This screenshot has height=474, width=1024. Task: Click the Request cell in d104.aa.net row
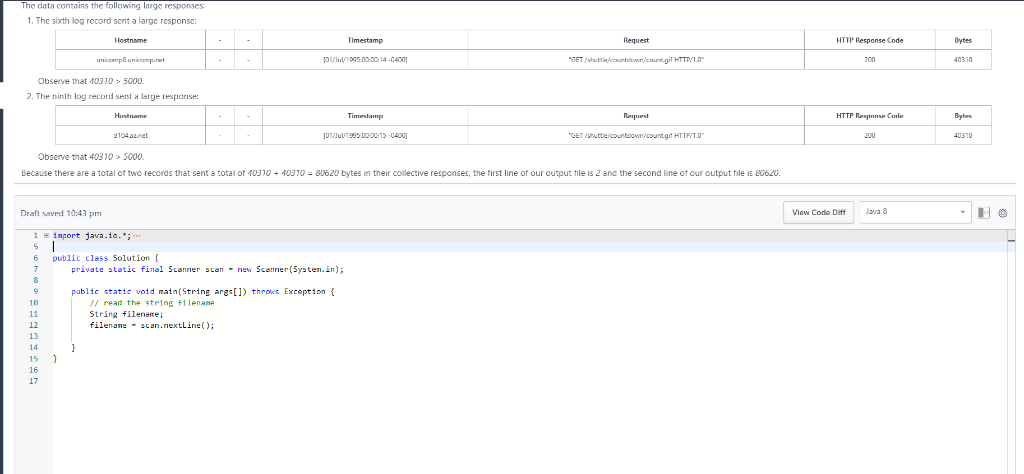click(636, 135)
